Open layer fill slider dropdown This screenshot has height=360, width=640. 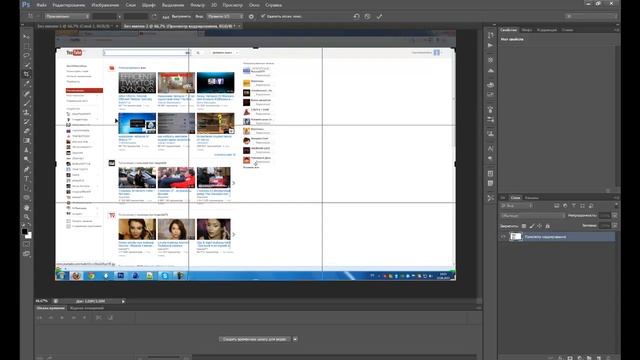tap(615, 225)
